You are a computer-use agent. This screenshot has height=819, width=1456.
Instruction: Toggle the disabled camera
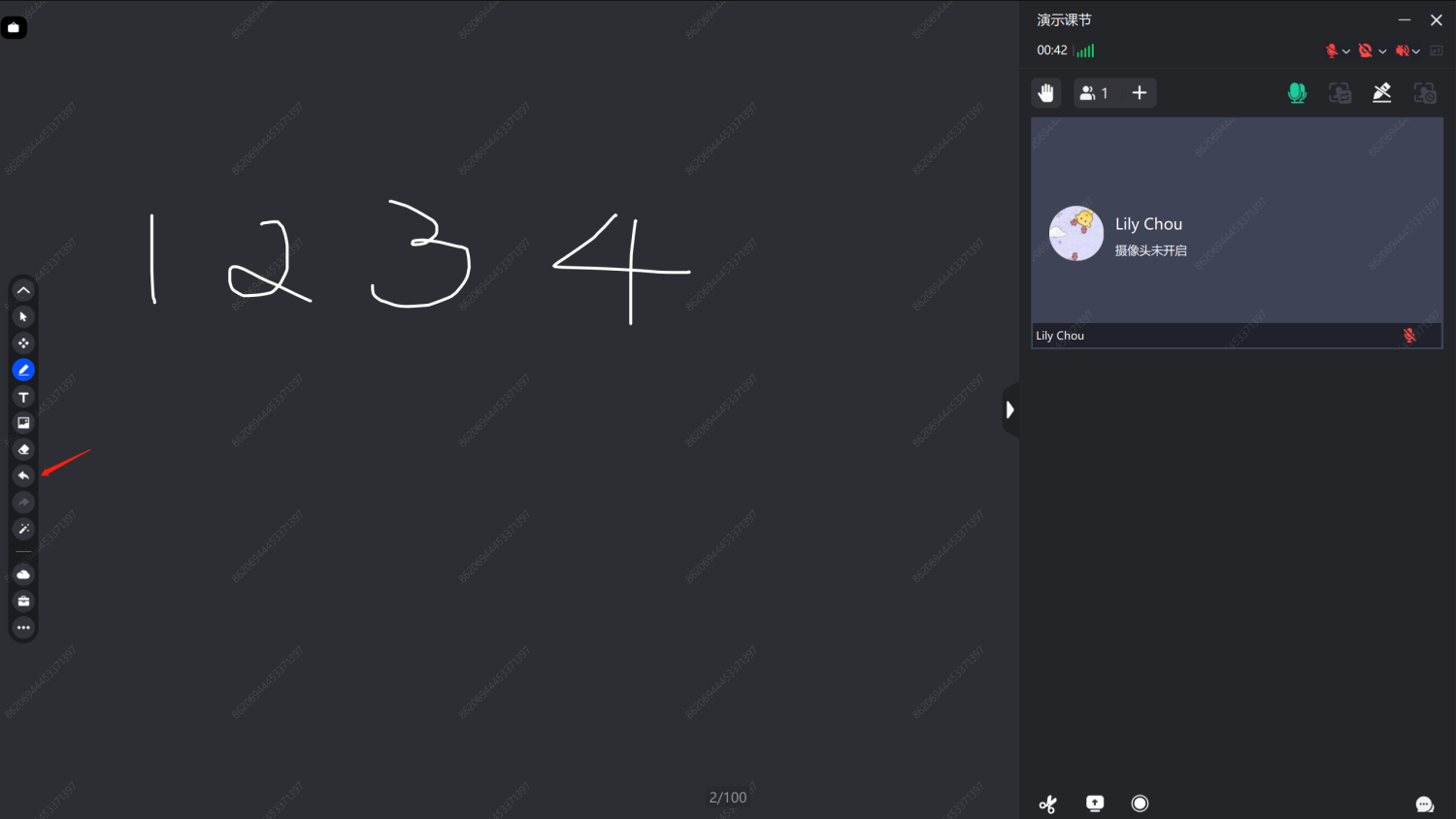point(1366,50)
